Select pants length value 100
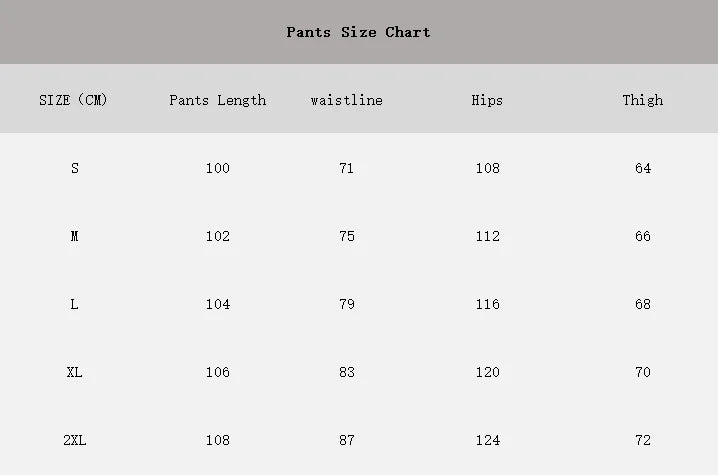This screenshot has width=718, height=475. coord(218,168)
